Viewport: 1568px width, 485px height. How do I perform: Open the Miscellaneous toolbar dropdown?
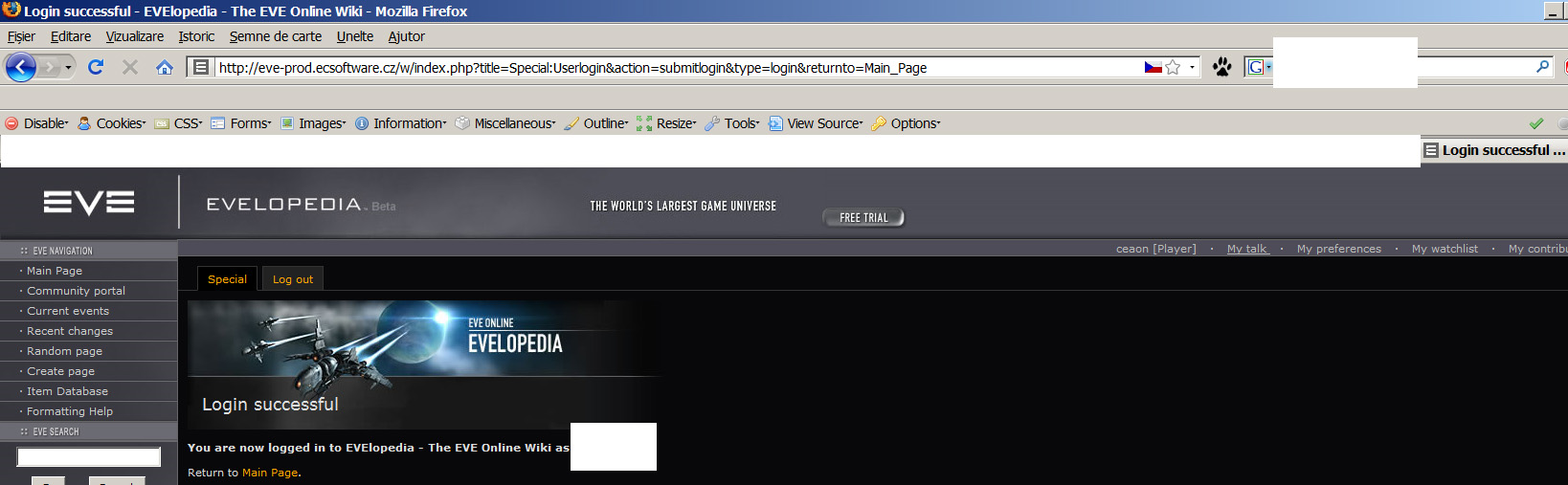(505, 123)
